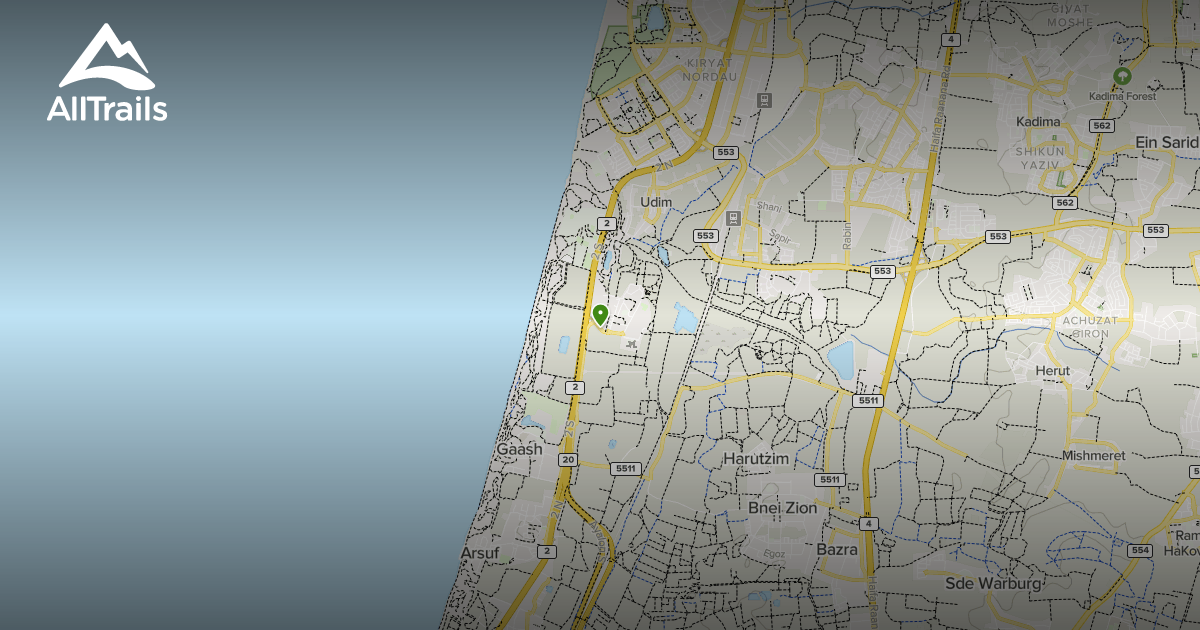This screenshot has height=630, width=1200.
Task: Click the route 554 road shield
Action: [1139, 551]
